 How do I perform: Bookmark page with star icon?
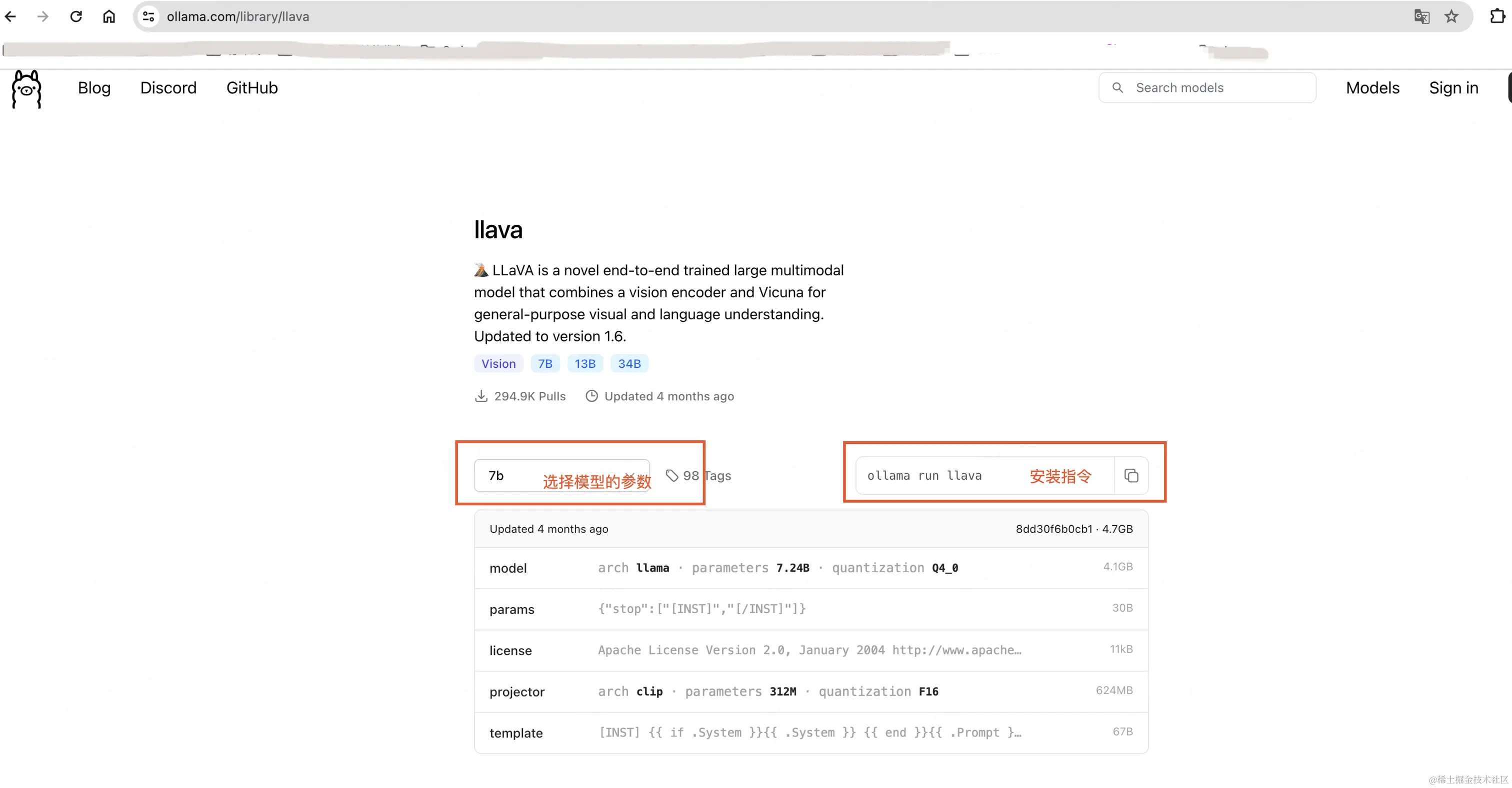1451,16
